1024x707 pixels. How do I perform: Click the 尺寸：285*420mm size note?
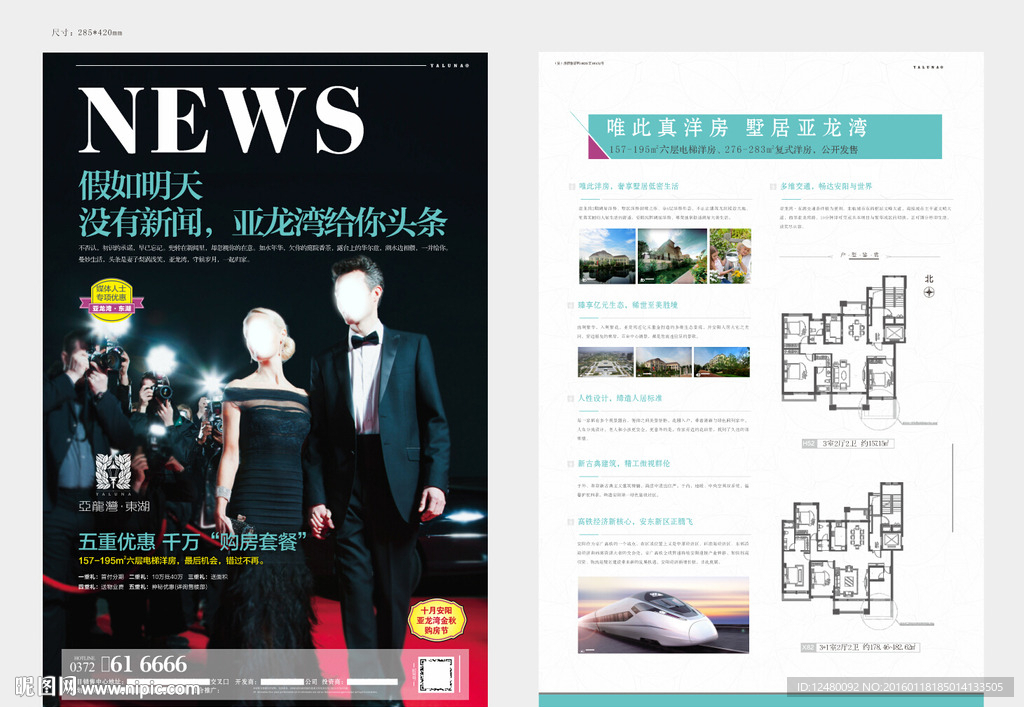[x=87, y=32]
